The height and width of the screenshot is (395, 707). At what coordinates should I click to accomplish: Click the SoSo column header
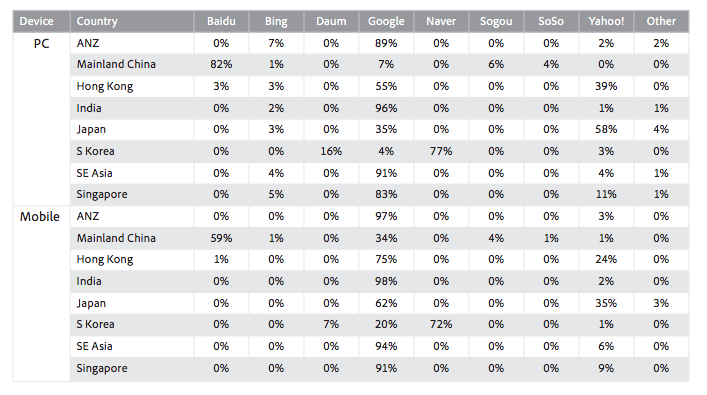click(551, 21)
